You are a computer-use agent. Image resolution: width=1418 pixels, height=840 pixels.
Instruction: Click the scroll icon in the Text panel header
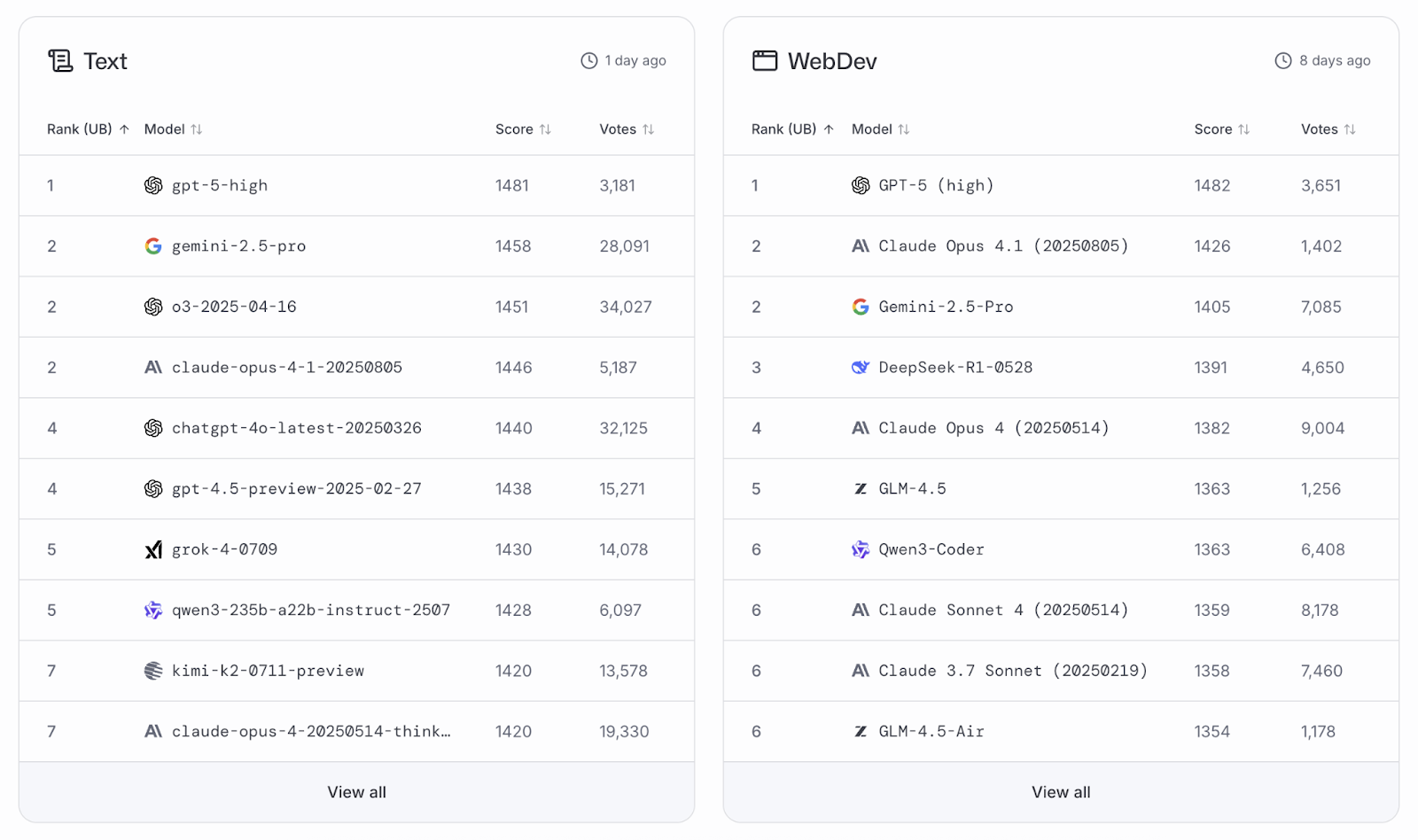(x=58, y=60)
